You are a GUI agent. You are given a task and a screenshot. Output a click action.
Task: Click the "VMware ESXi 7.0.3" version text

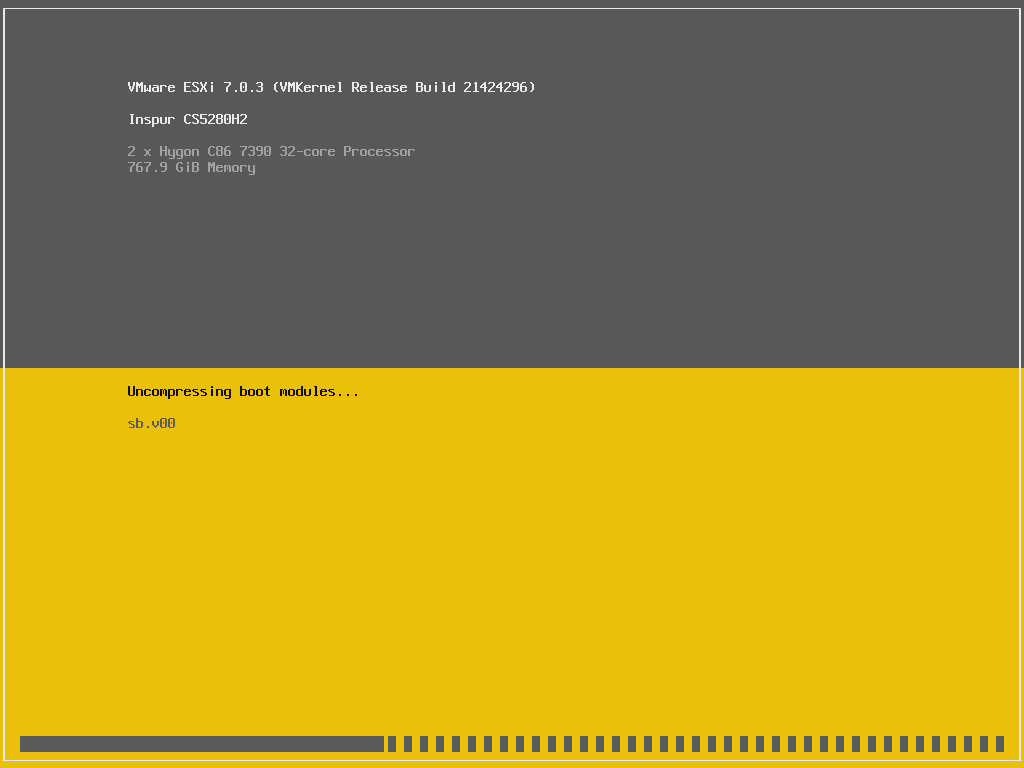(x=195, y=87)
